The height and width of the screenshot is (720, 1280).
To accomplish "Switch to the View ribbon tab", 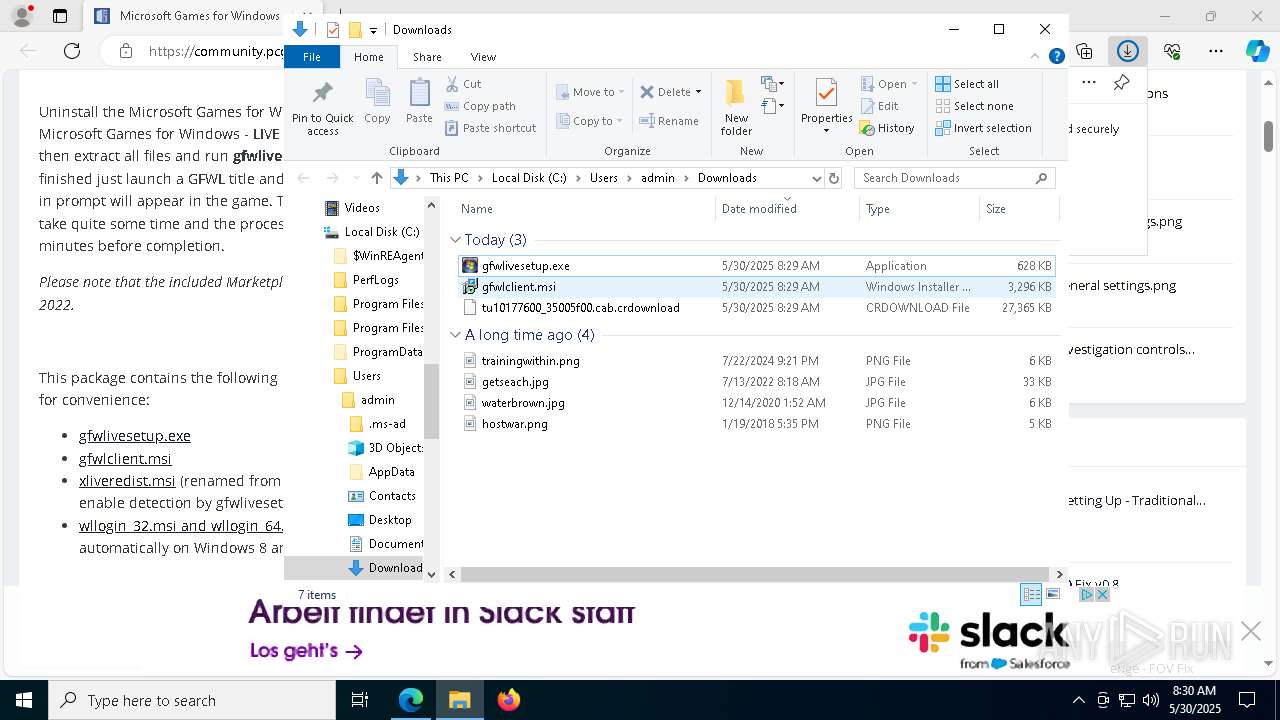I will [x=483, y=57].
